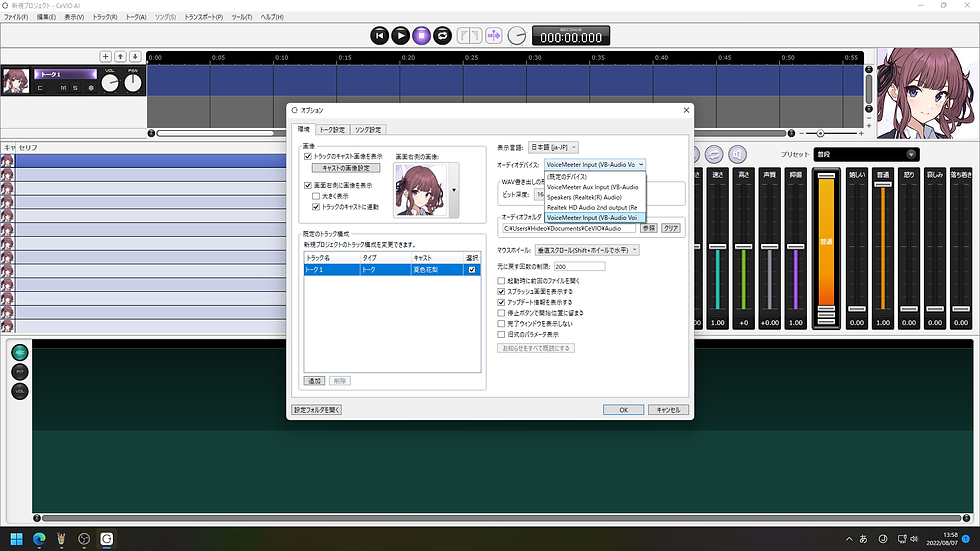Click the VOL knob of トーク1 track
This screenshot has width=980, height=551.
110,82
